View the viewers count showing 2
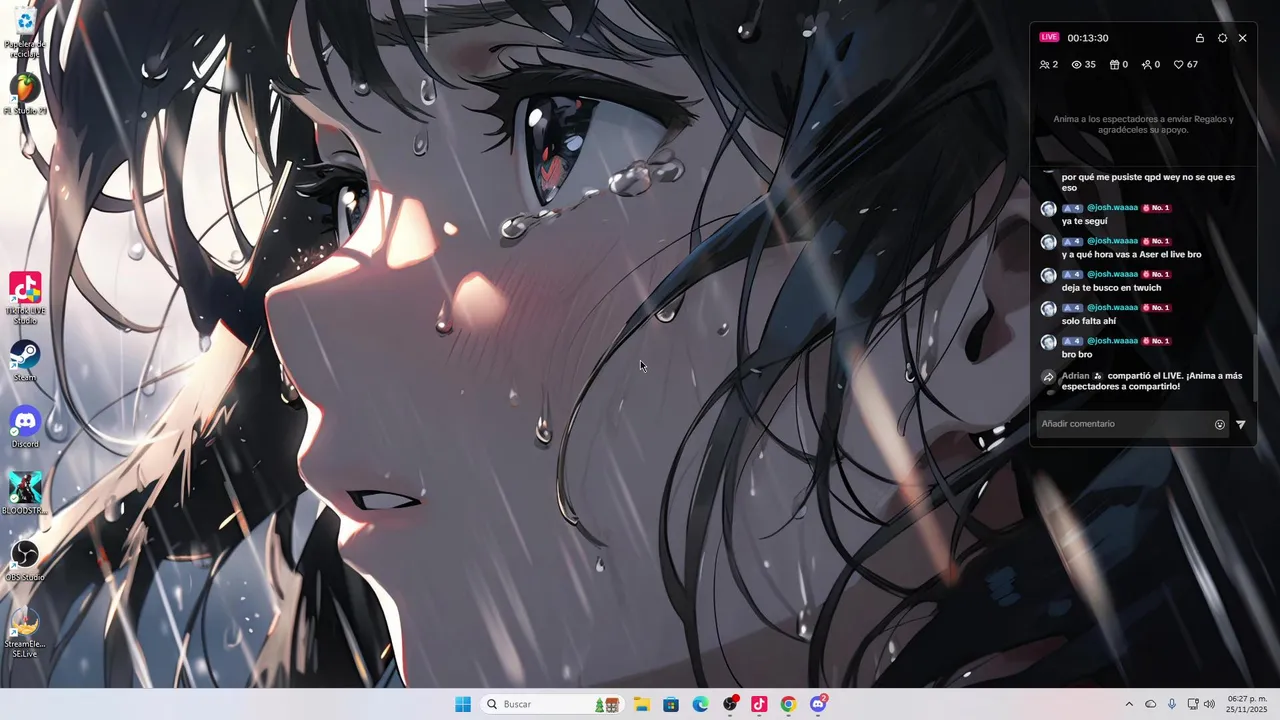1280x720 pixels. [x=1048, y=64]
